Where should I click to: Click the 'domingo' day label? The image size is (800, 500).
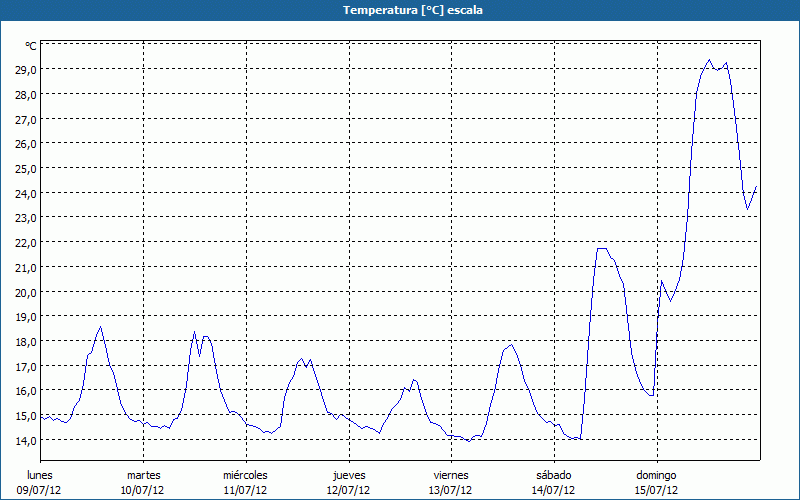coord(656,476)
